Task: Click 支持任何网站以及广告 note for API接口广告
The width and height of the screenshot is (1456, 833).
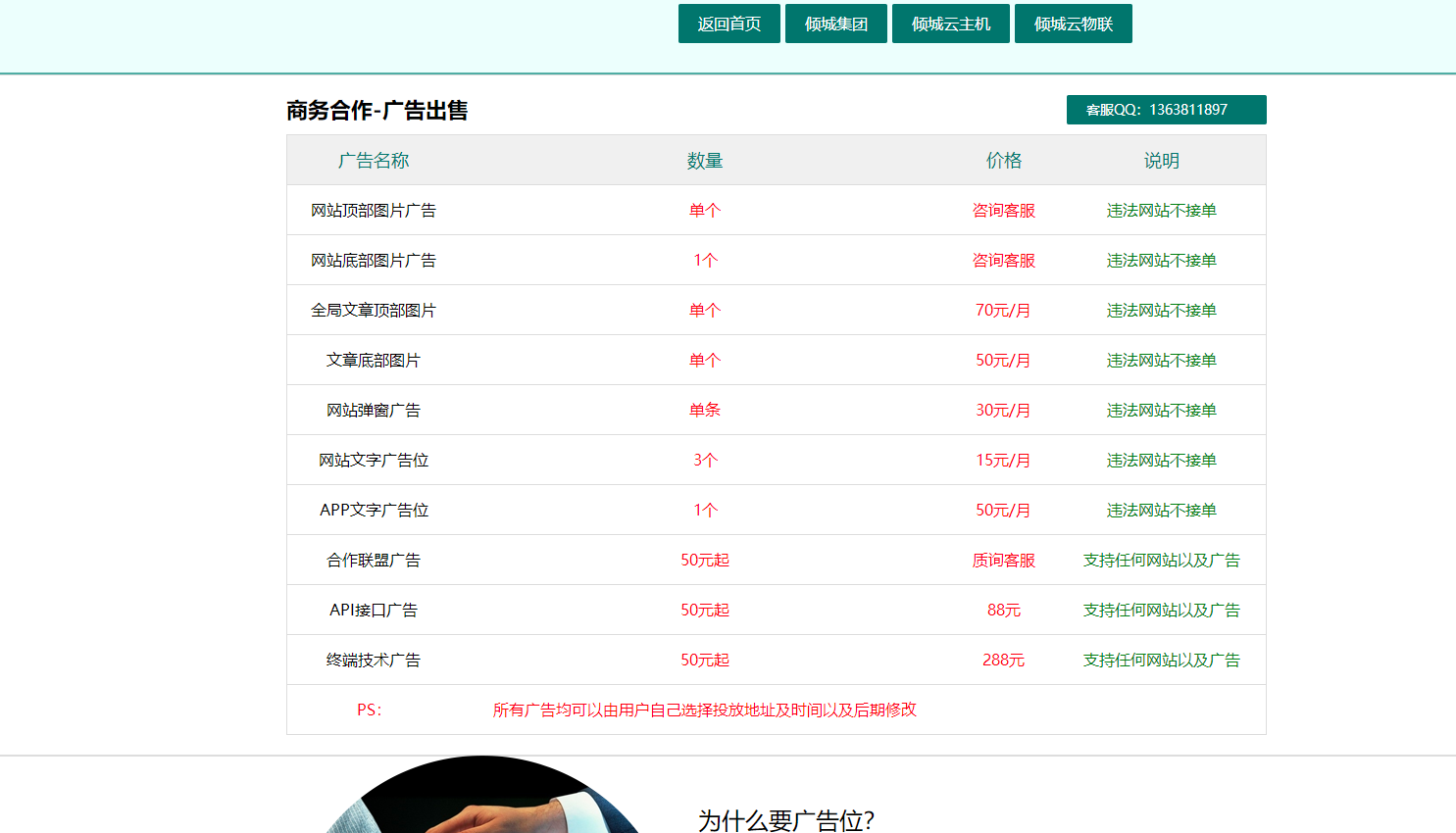Action: click(1162, 611)
